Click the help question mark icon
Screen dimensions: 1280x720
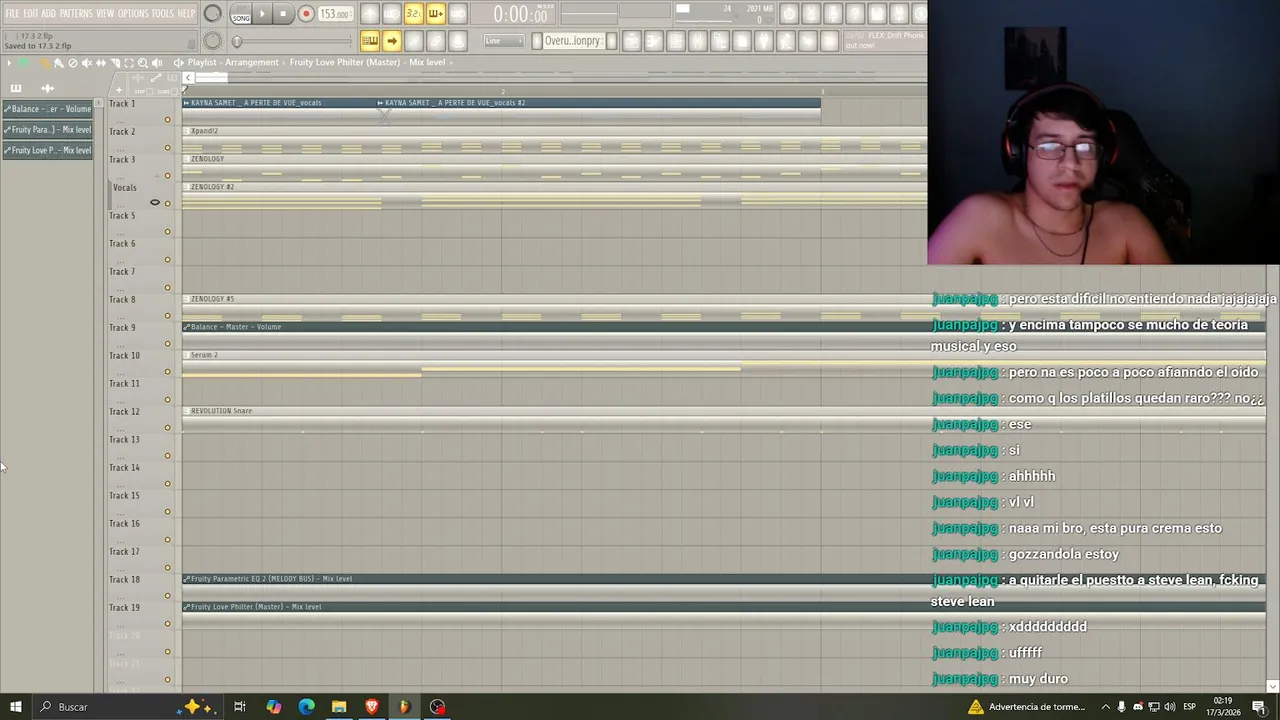(855, 13)
